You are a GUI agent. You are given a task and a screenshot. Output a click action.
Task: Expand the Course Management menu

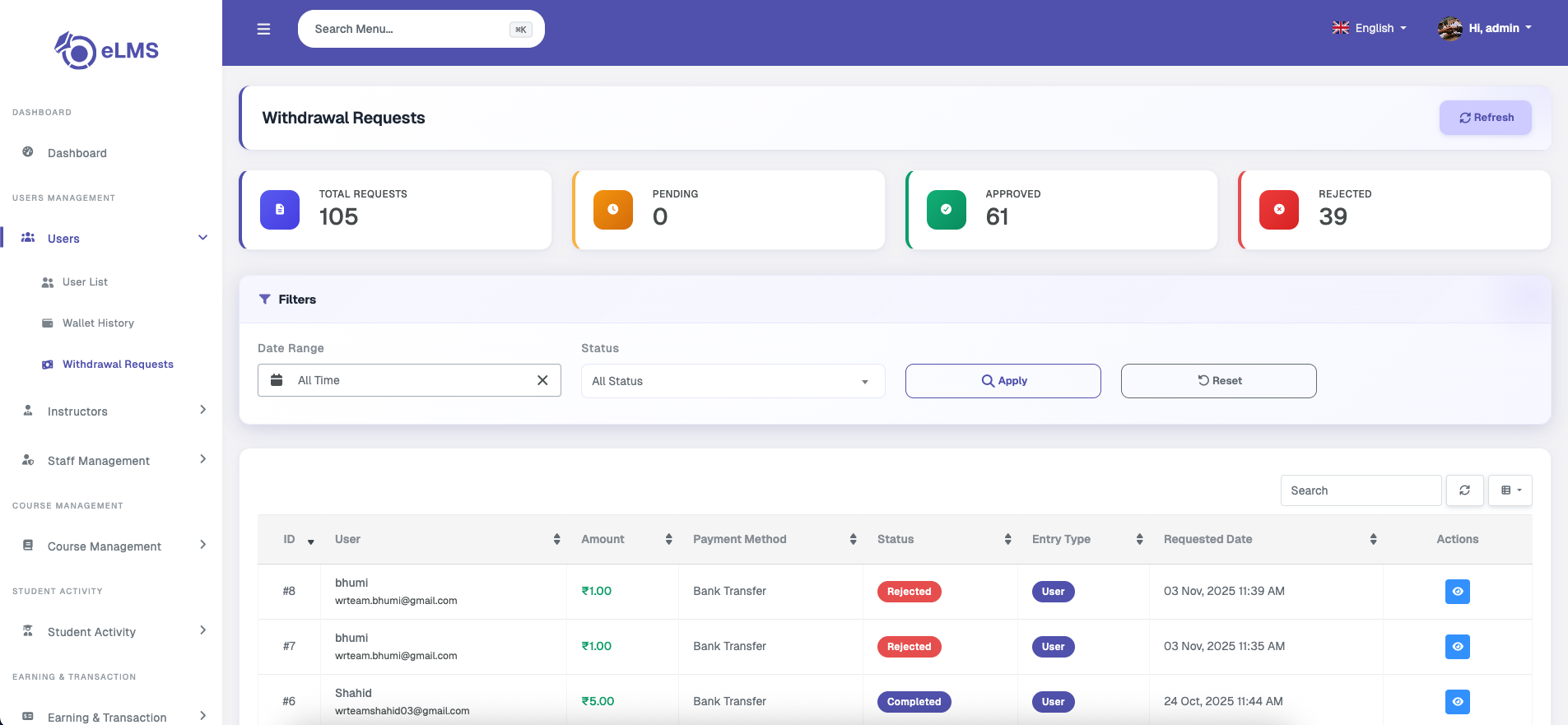click(112, 546)
